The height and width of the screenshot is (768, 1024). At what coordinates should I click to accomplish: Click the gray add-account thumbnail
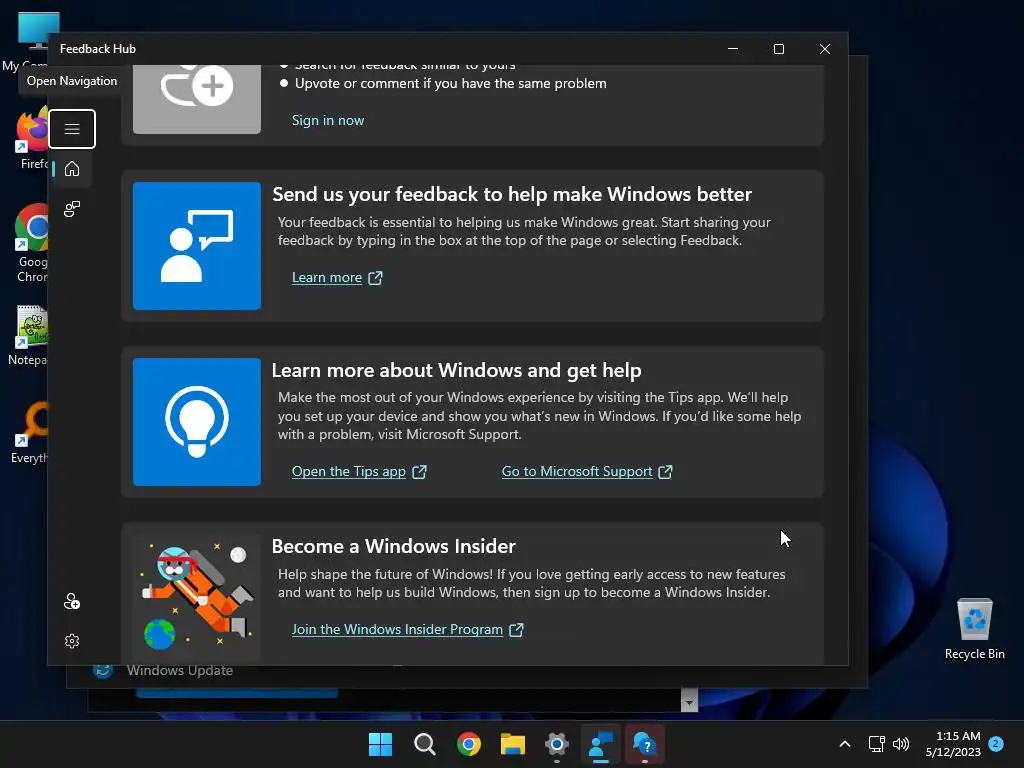pos(197,99)
